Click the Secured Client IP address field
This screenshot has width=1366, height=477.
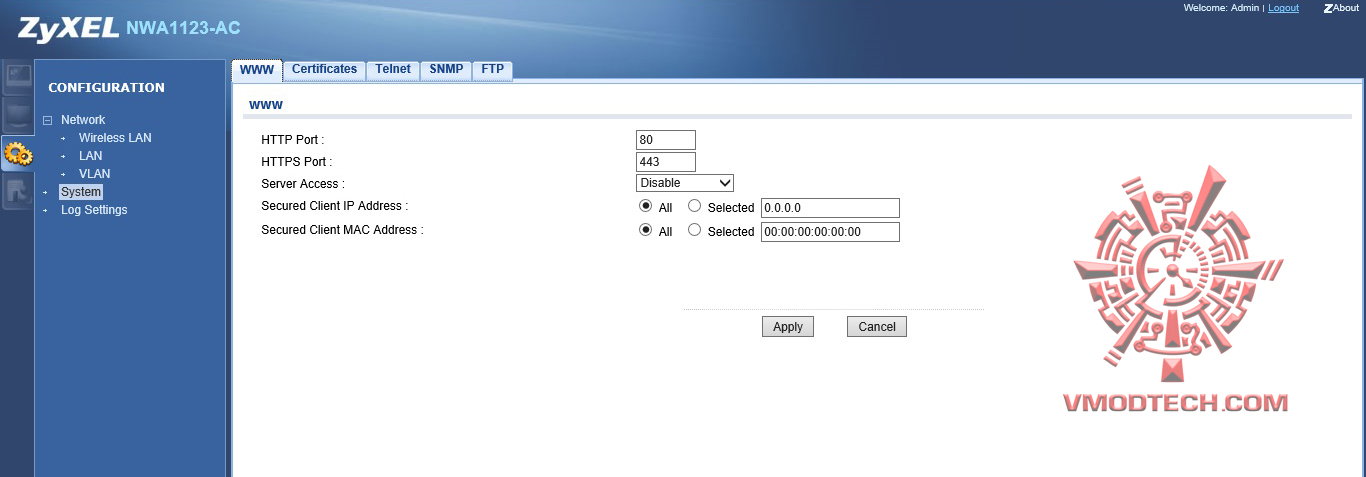[830, 208]
